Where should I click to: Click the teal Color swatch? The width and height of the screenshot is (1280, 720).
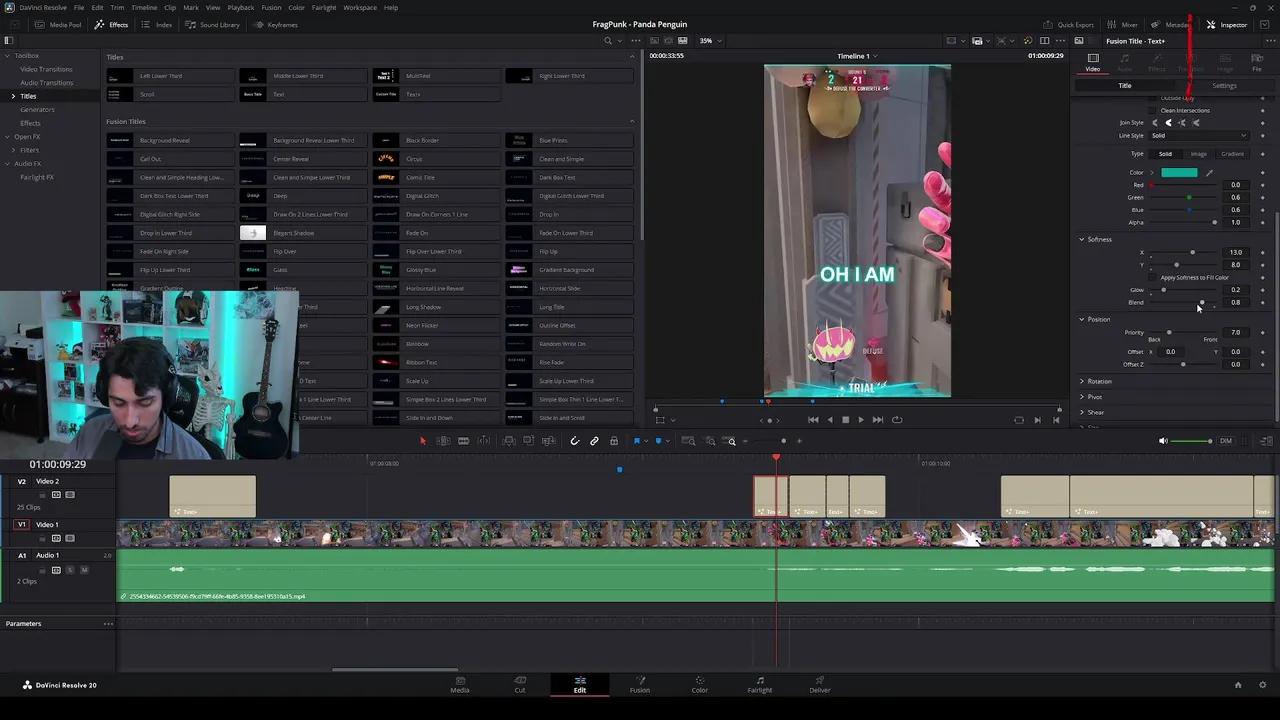coord(1179,173)
